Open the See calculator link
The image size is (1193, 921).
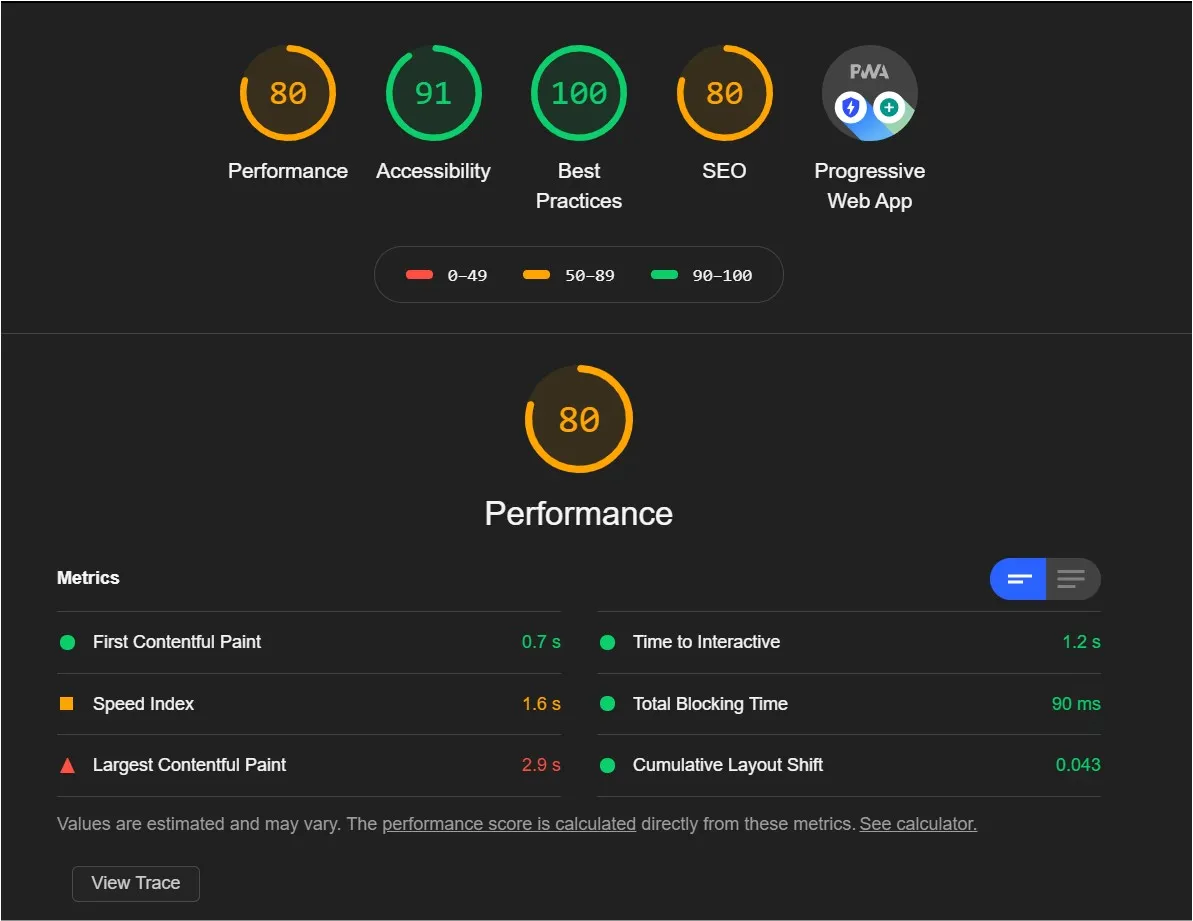point(918,824)
